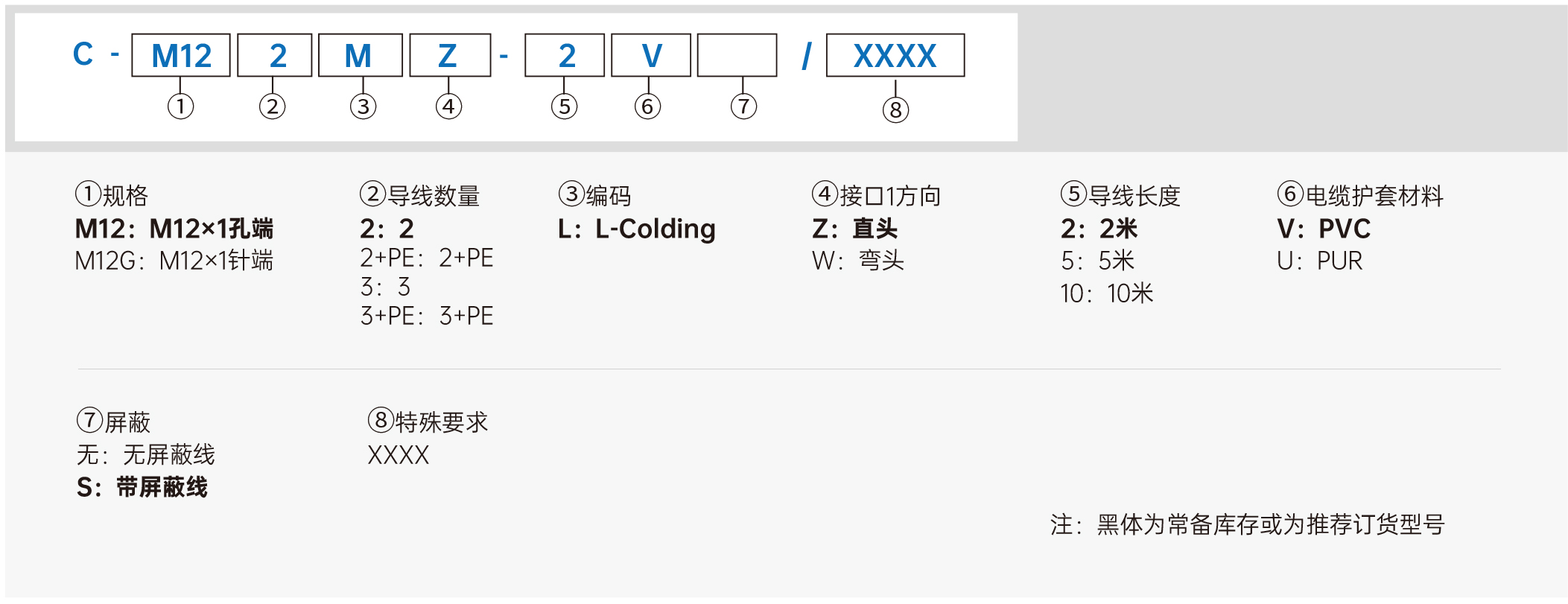
Task: Click the M12G: M12×1针端 option
Action: tap(174, 261)
